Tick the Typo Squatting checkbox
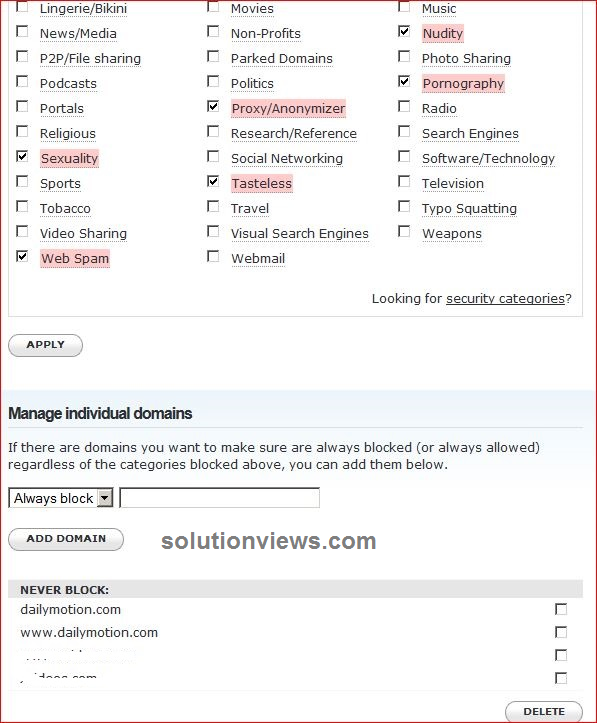 404,206
